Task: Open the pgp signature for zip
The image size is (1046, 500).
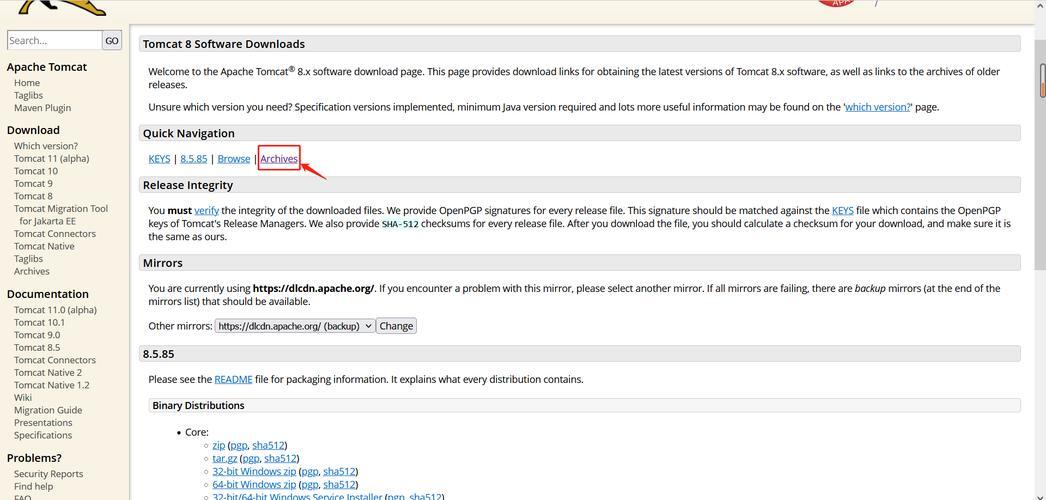Action: coord(239,445)
